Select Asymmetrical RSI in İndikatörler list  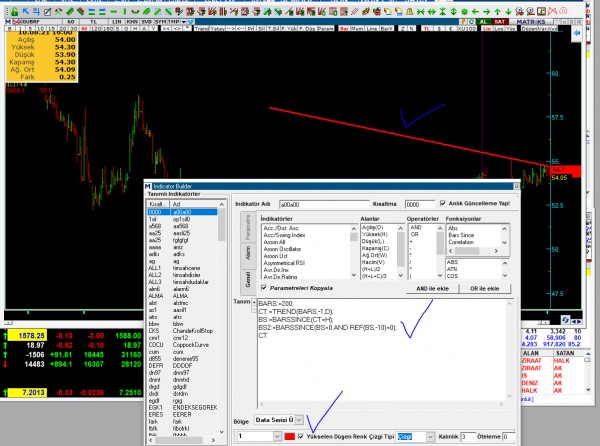pos(284,263)
